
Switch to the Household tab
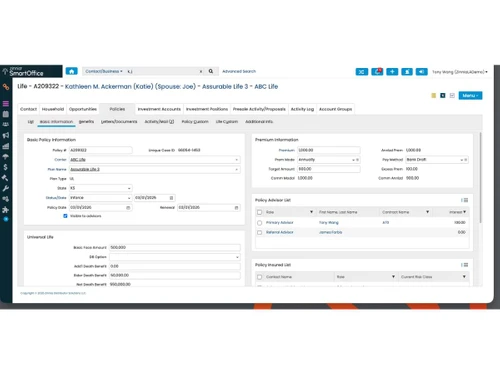coord(53,109)
